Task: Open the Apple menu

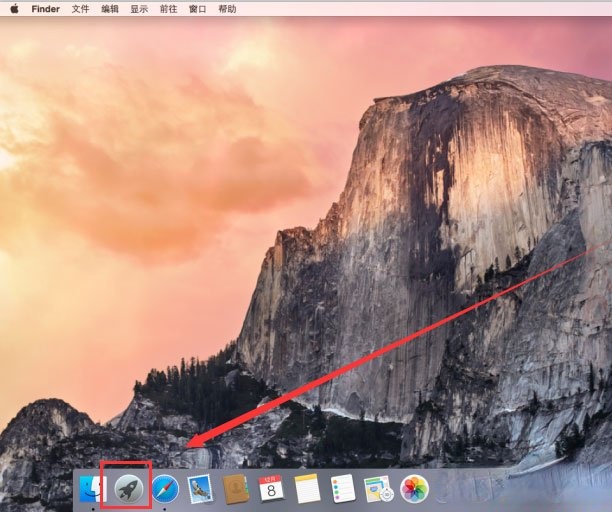Action: click(x=14, y=8)
